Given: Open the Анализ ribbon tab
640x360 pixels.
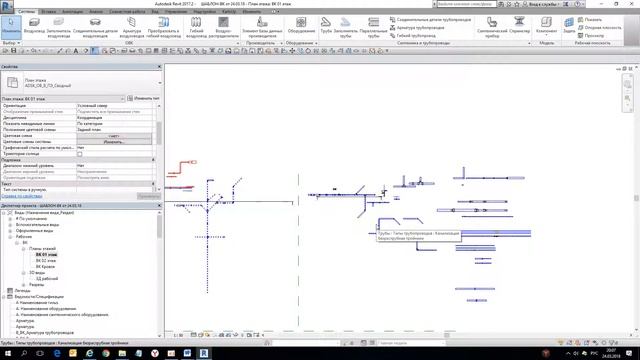Looking at the screenshot, I should pyautogui.click(x=96, y=11).
